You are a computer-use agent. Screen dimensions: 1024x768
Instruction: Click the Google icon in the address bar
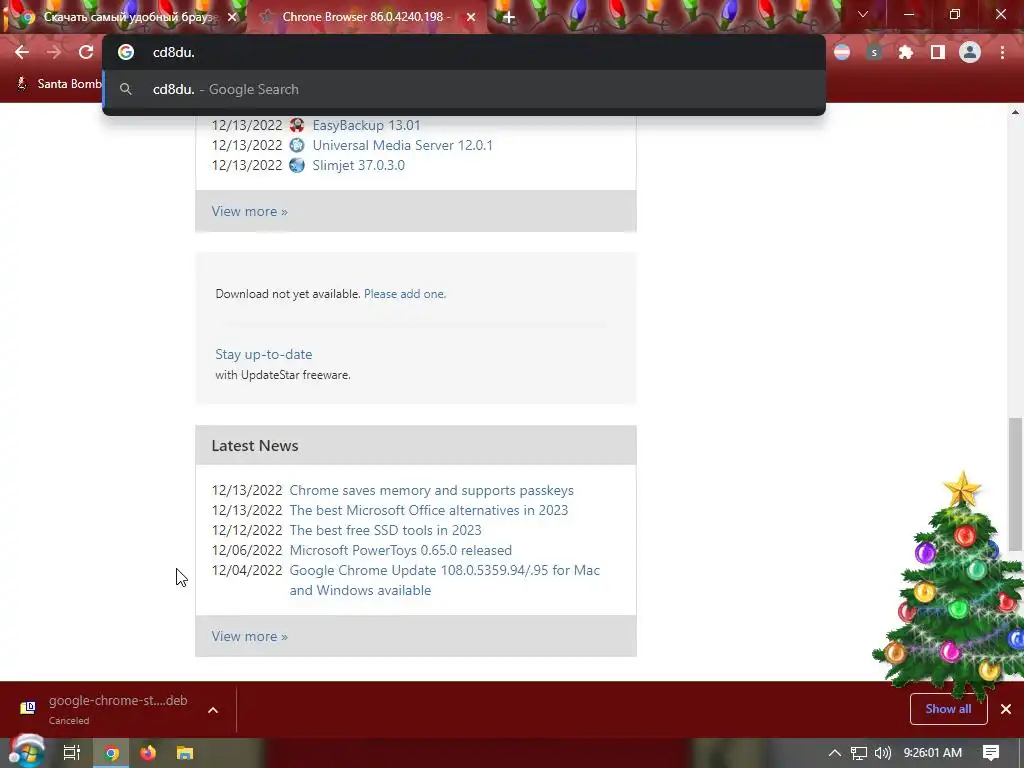[x=125, y=52]
